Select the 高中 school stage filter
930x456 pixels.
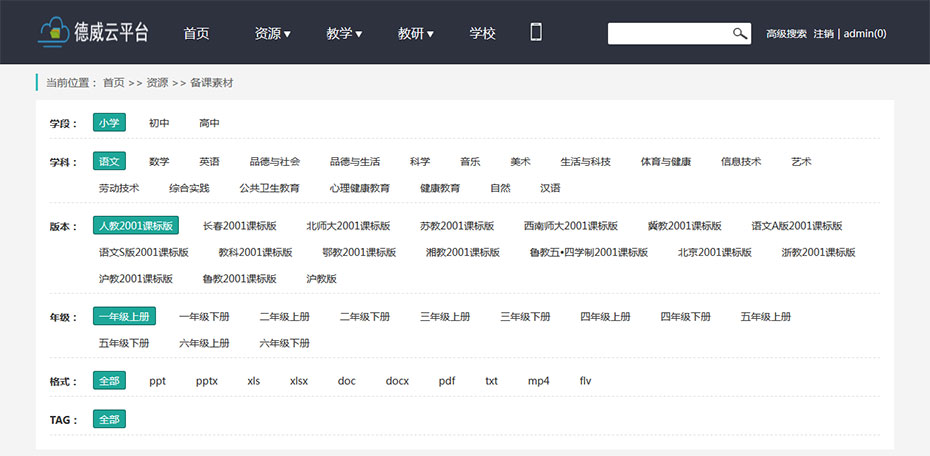coord(209,123)
